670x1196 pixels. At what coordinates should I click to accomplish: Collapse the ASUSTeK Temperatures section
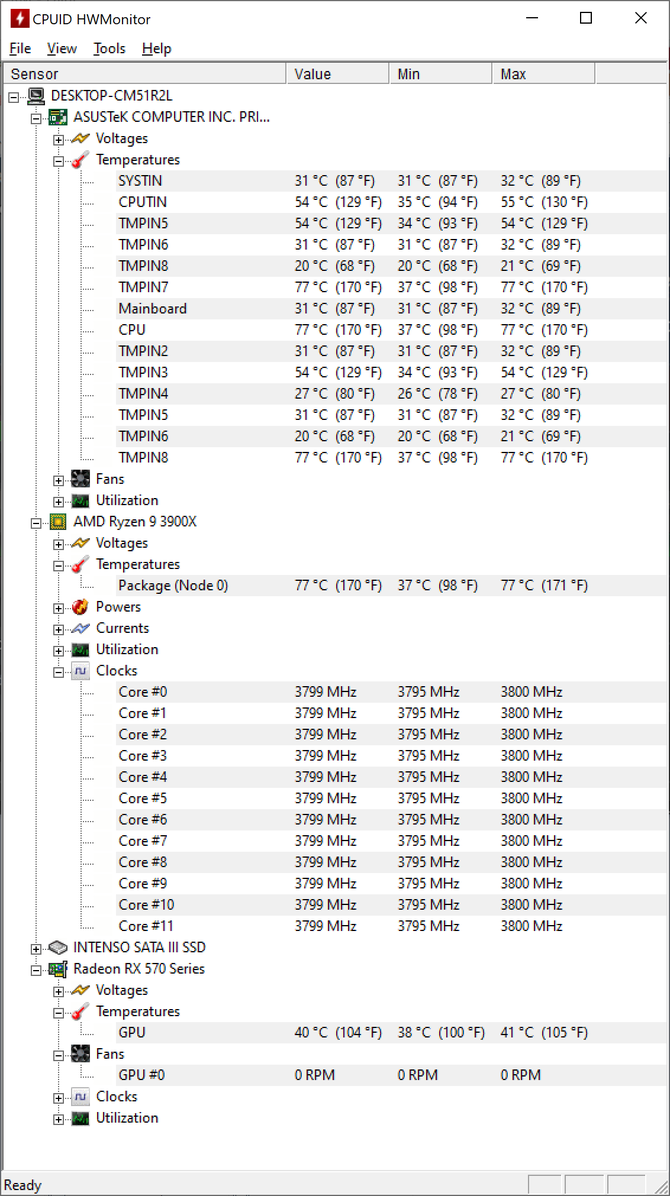[59, 161]
